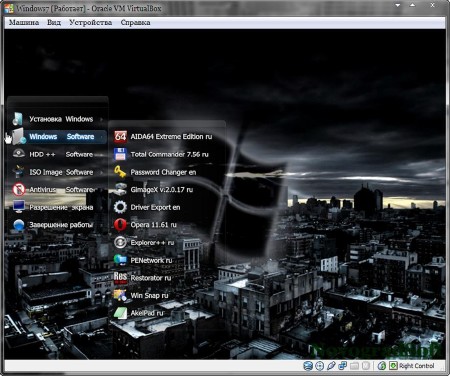Click the AIDA64 red 64 icon
This screenshot has height=376, width=450.
(120, 136)
